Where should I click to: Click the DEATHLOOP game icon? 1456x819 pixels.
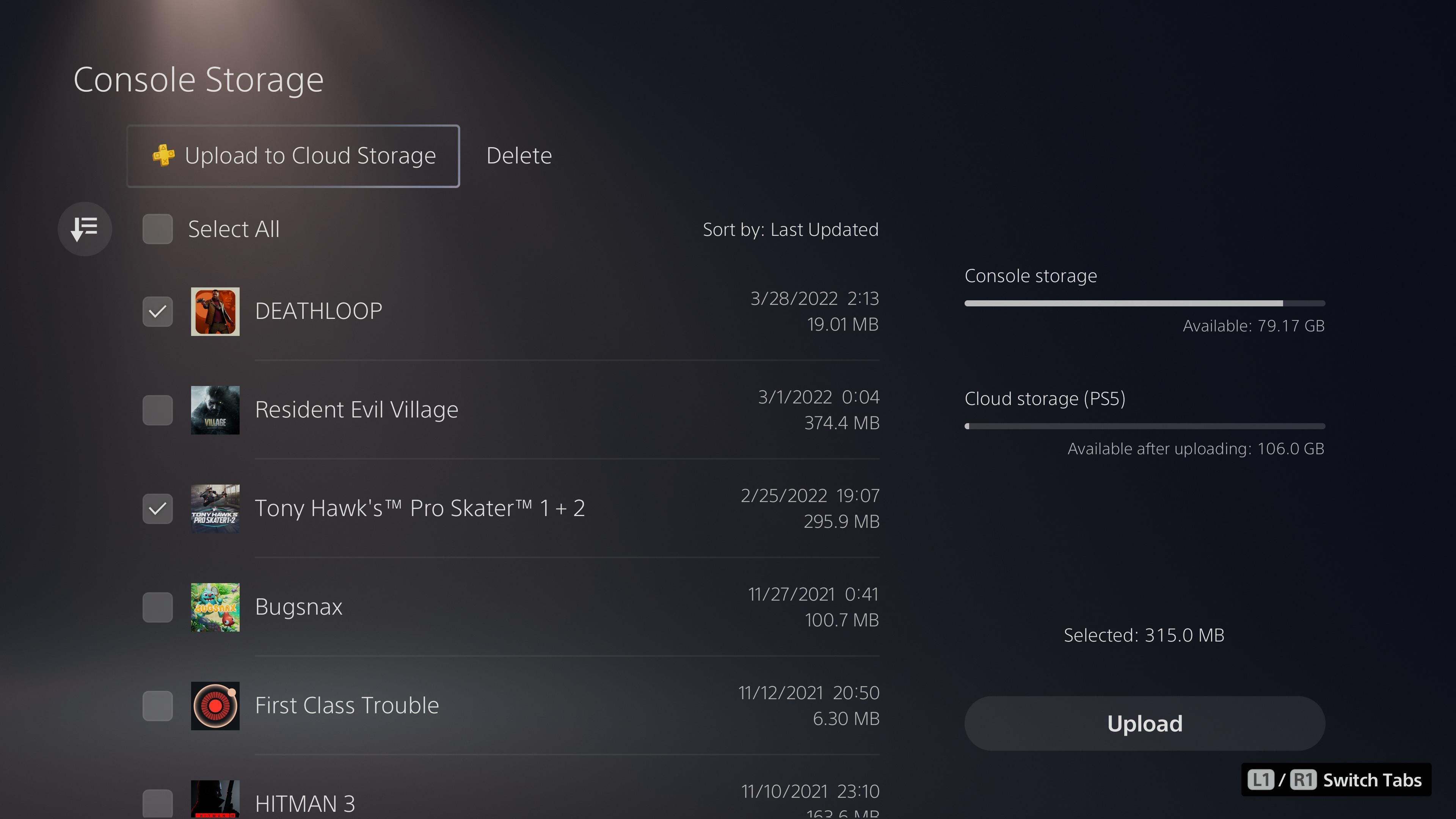215,311
